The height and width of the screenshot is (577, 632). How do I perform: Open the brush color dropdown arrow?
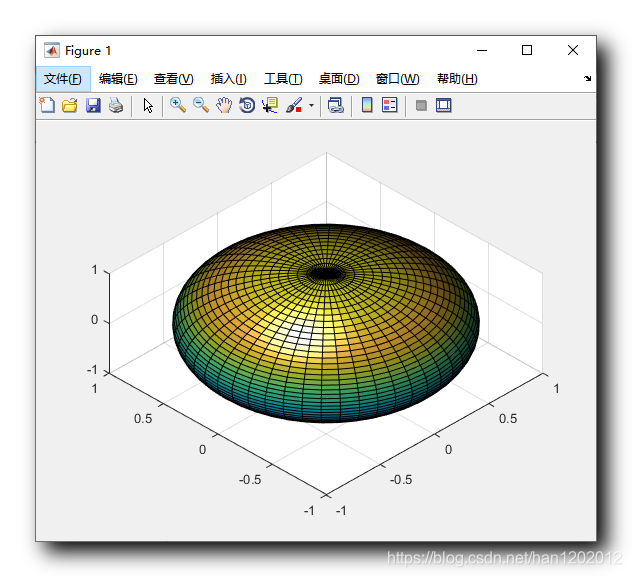(311, 106)
